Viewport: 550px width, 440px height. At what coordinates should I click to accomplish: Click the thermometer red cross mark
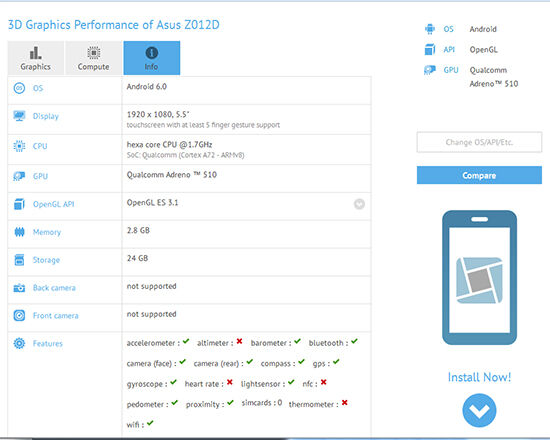(344, 402)
